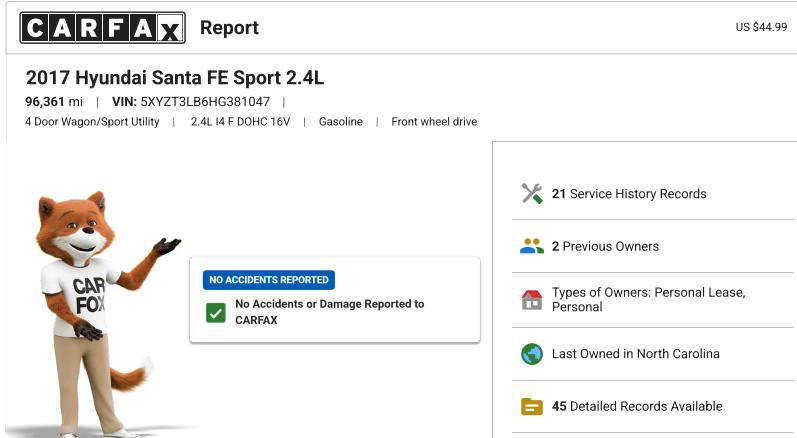Click the wrench service history icon
This screenshot has width=797, height=438.
[x=532, y=194]
